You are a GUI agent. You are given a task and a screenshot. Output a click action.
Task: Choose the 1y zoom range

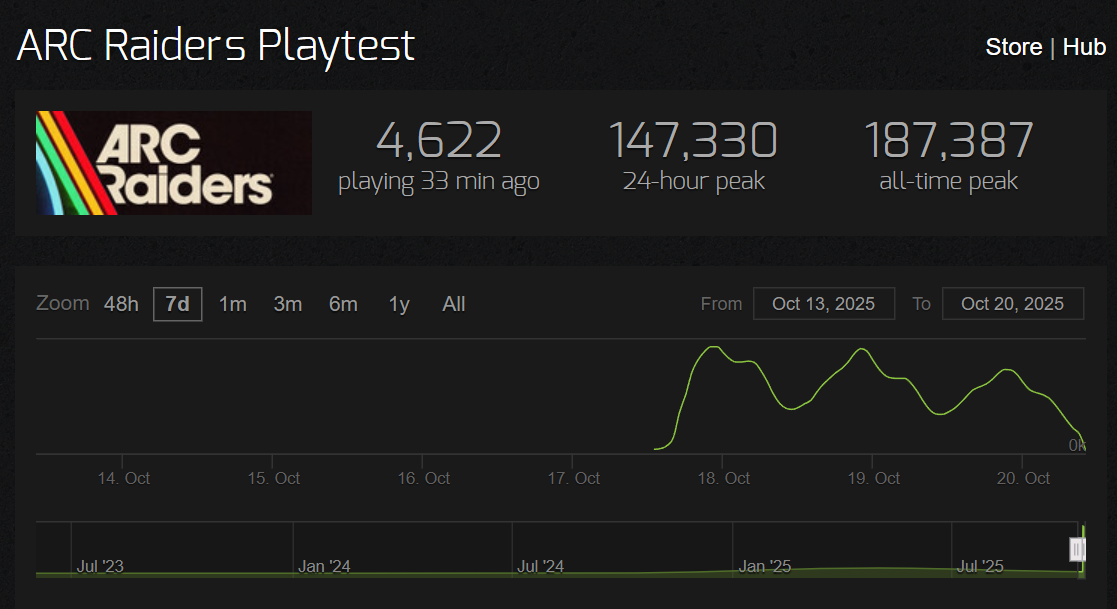pyautogui.click(x=399, y=304)
